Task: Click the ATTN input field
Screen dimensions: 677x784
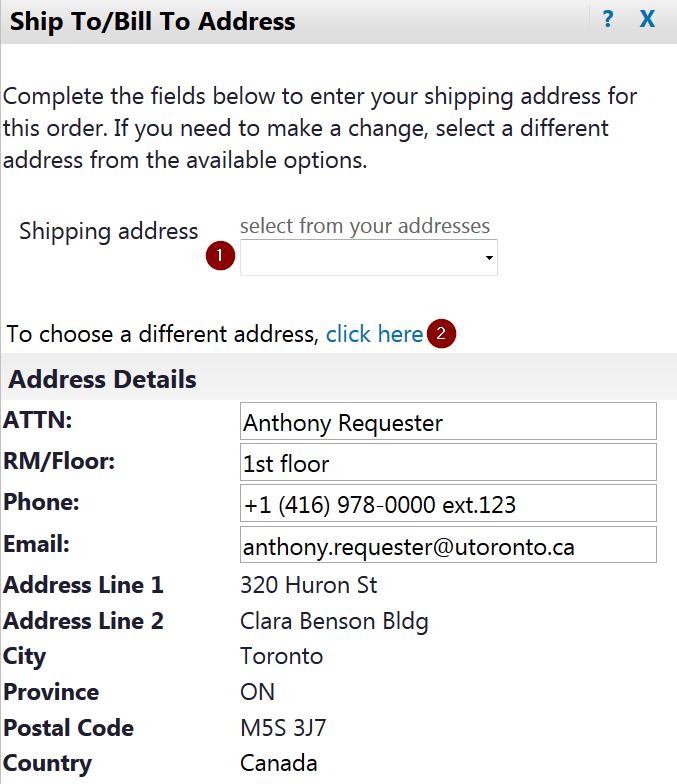Action: [448, 422]
